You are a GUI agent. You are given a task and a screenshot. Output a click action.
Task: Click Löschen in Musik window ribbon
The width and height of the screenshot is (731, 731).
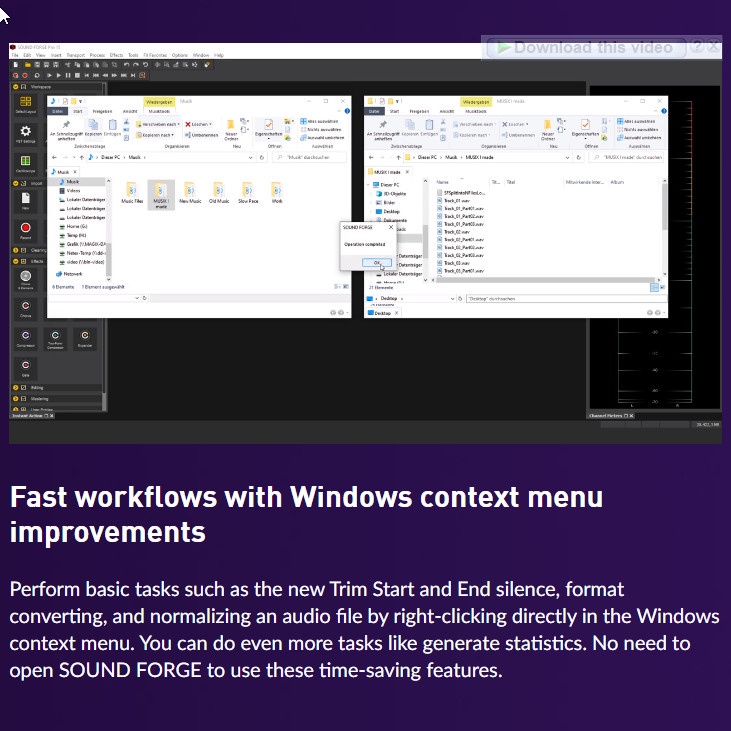pyautogui.click(x=198, y=124)
